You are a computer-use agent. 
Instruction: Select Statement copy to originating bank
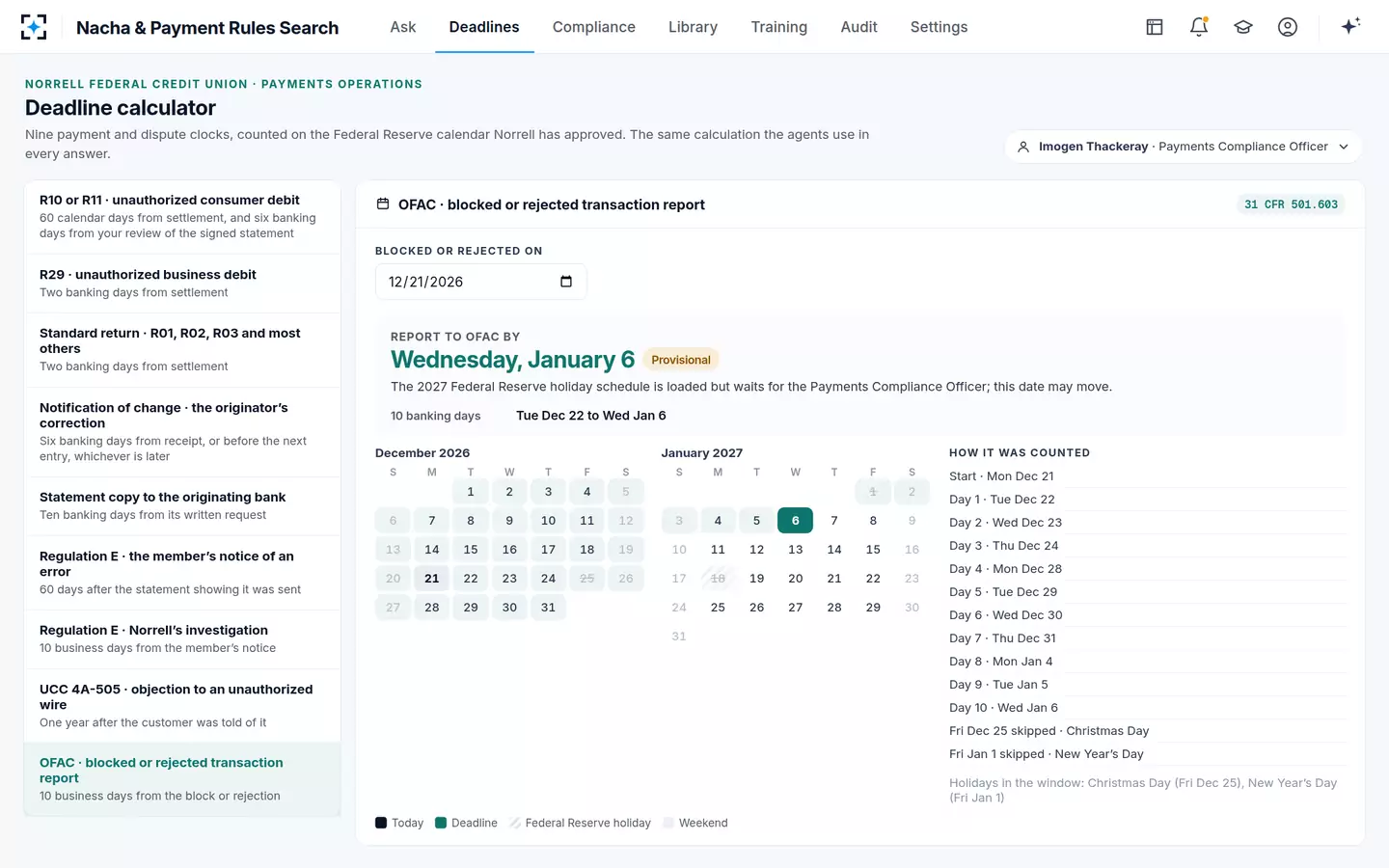[182, 505]
